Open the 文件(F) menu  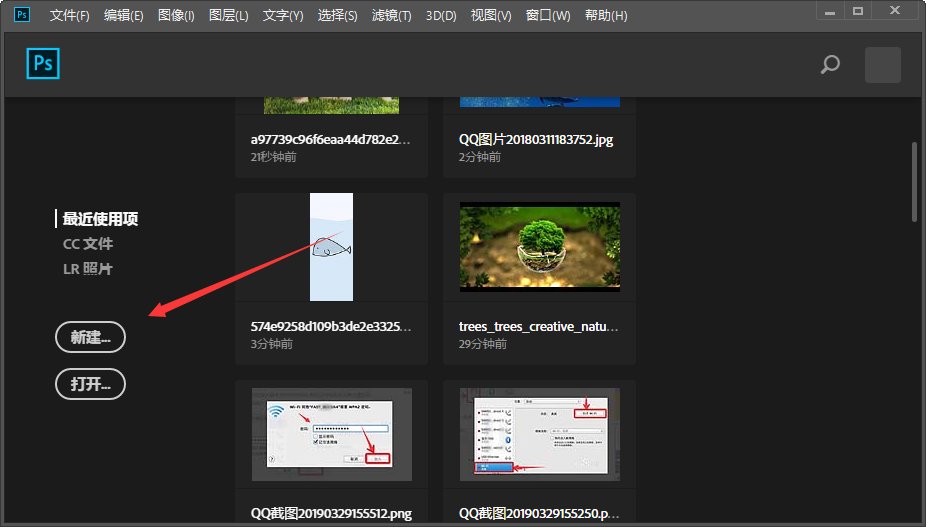coord(70,15)
